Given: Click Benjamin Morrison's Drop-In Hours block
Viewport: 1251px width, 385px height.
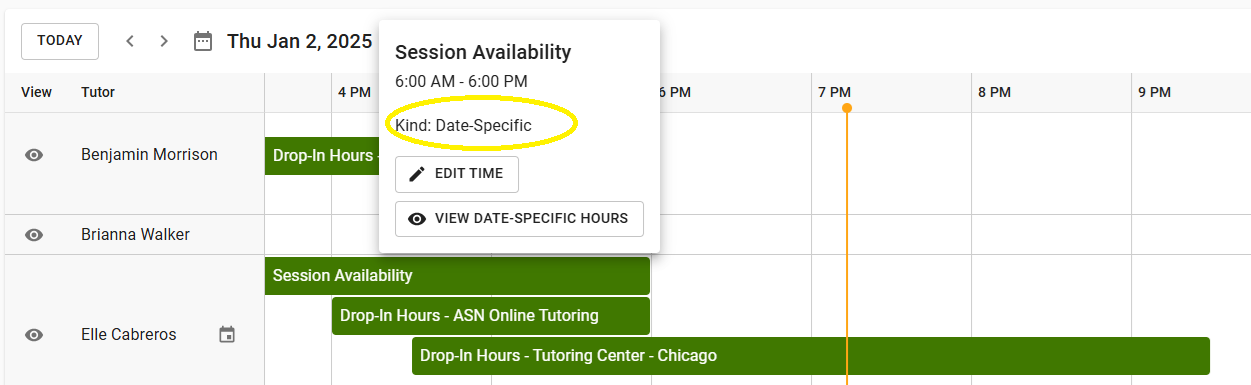Looking at the screenshot, I should [x=322, y=156].
